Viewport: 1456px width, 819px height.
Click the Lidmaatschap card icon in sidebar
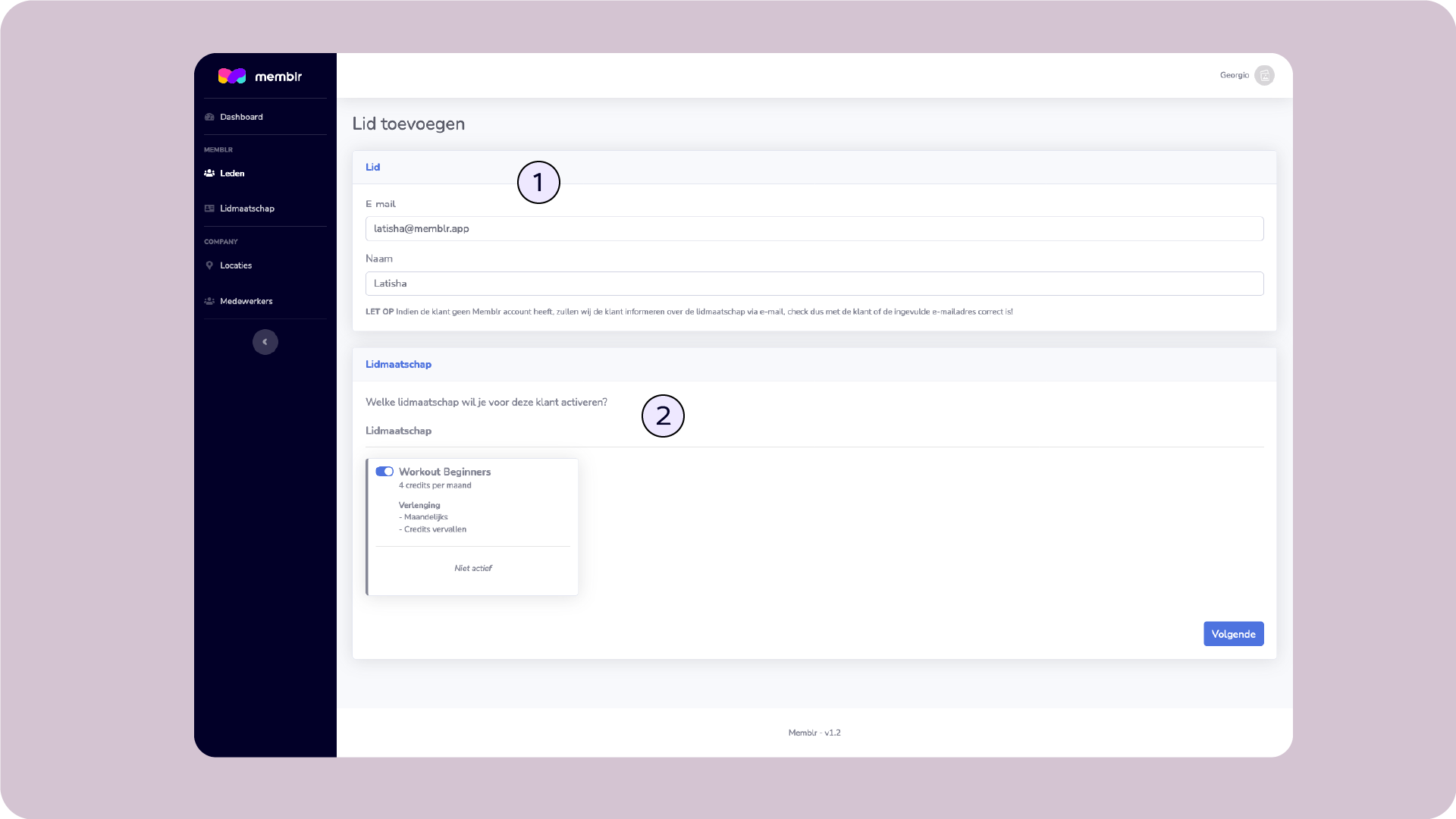pyautogui.click(x=209, y=209)
